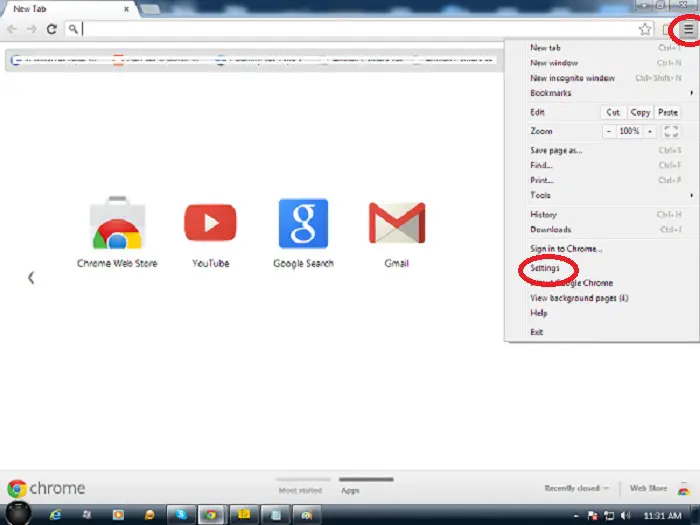Switch to Skype in the taskbar
700x525 pixels.
coord(181,515)
